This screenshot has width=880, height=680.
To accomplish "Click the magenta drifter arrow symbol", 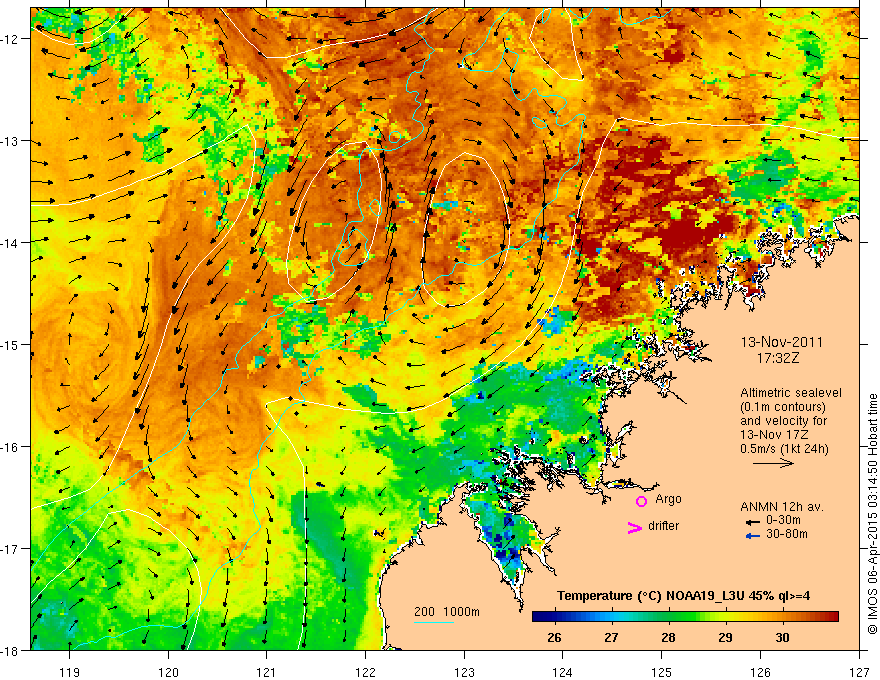I will tap(634, 527).
